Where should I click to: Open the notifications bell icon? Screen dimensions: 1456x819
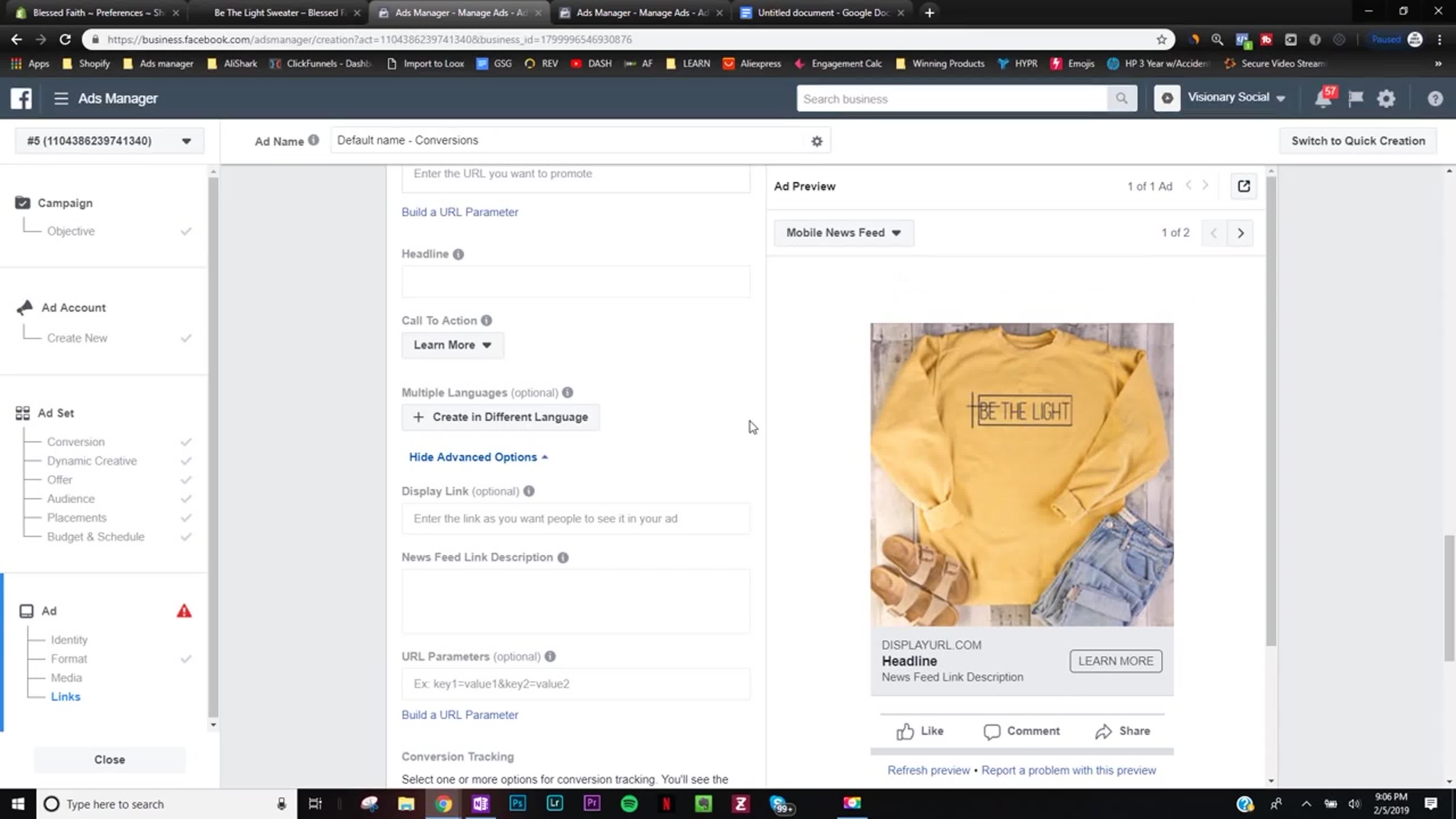1323,98
